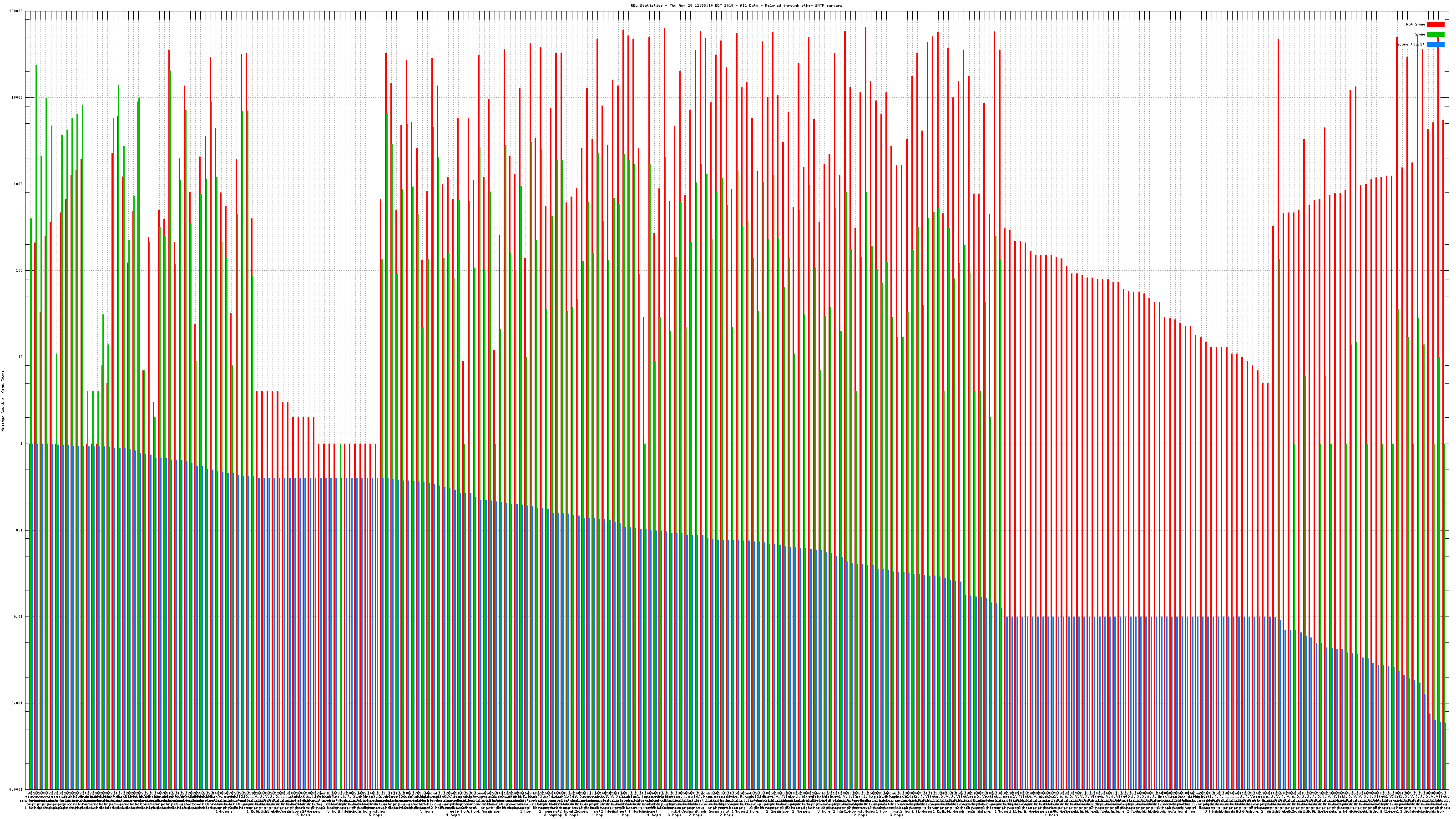
Task: Click the rotated y-axis title text
Action: tap(3, 401)
